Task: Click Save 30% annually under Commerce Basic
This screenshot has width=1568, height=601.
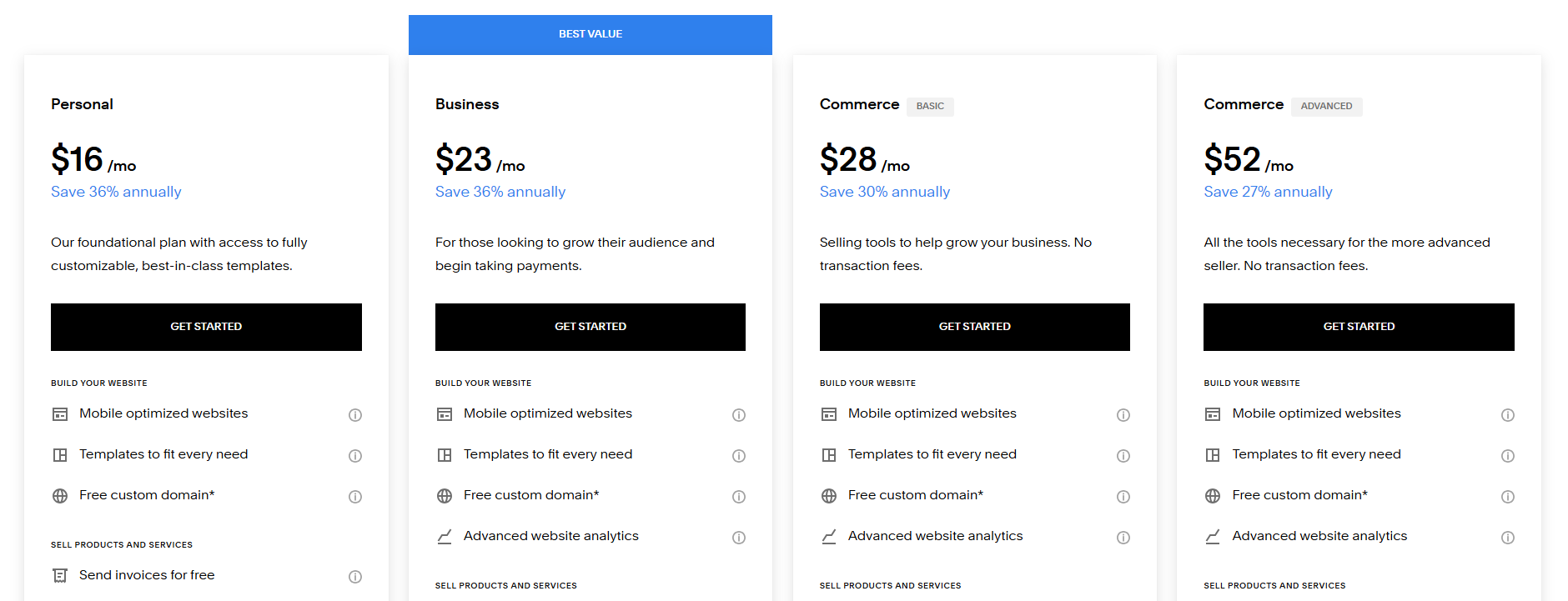Action: (884, 192)
